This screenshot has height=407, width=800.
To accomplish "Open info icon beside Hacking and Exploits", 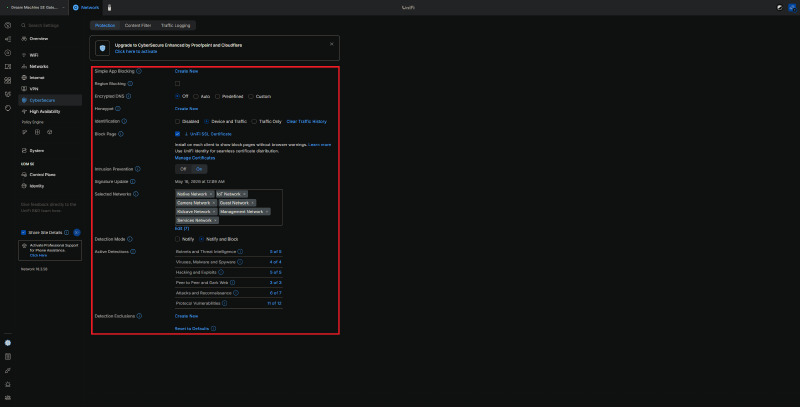I will click(221, 272).
